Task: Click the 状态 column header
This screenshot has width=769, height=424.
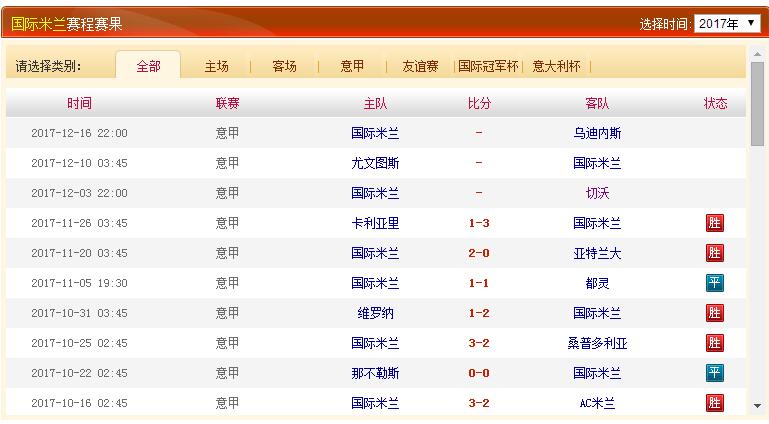Action: (715, 103)
